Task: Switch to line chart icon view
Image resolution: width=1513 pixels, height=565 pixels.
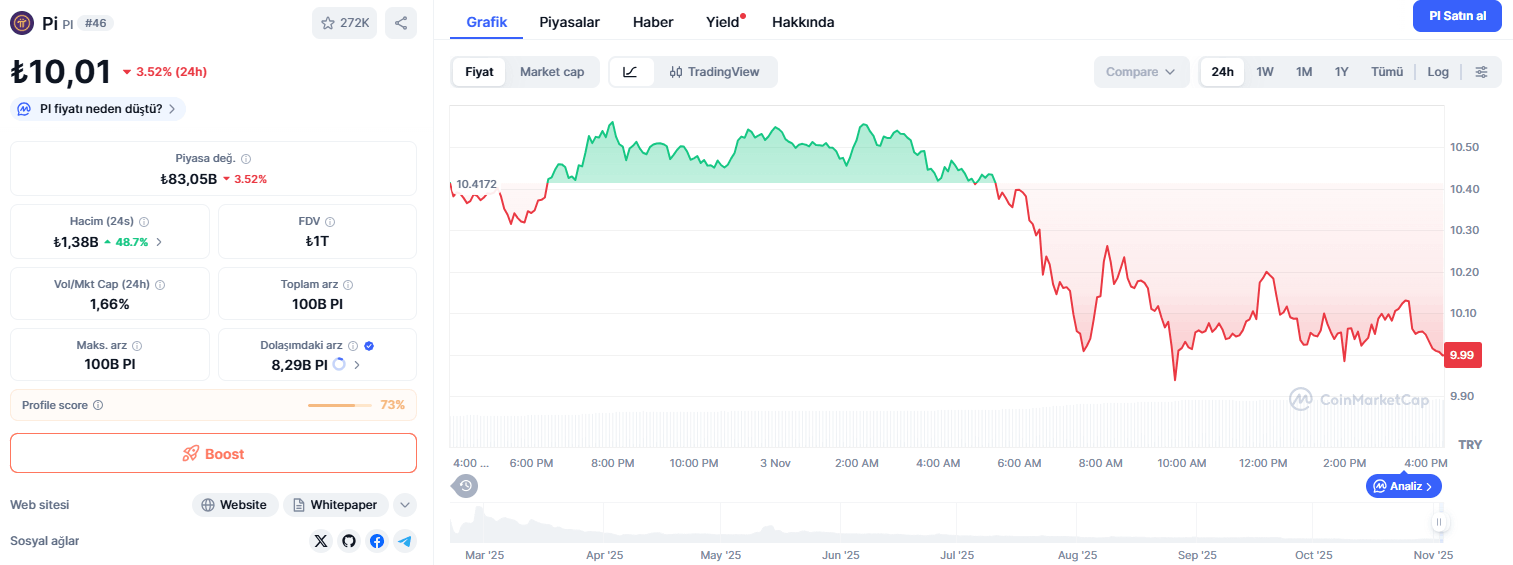Action: (631, 72)
